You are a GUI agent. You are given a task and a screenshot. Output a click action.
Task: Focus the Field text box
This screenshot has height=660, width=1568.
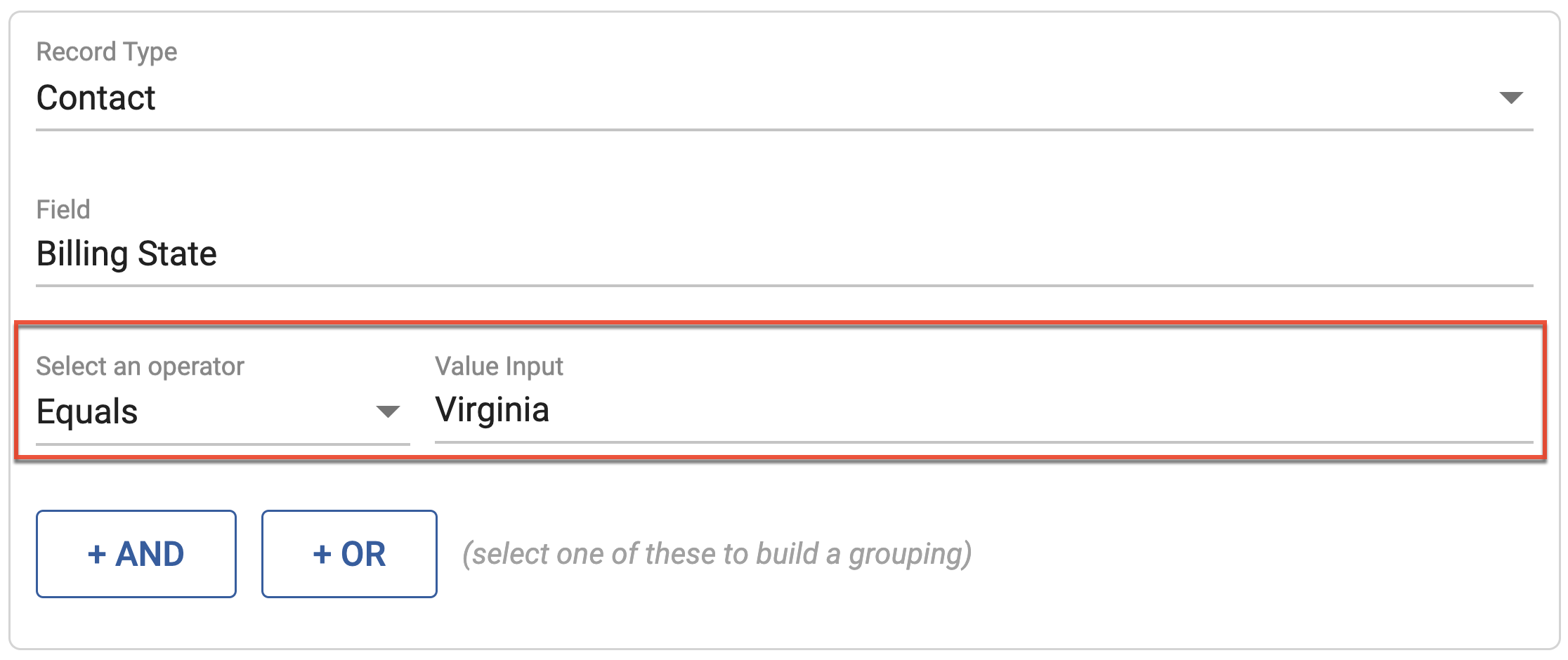tap(281, 254)
